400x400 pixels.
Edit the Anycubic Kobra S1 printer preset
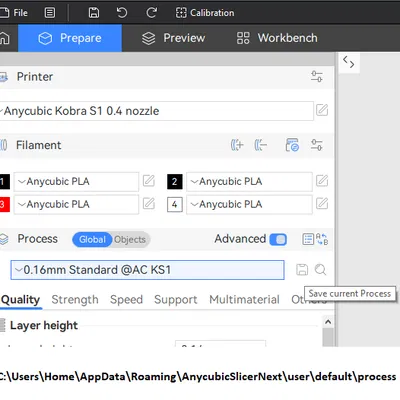tap(322, 110)
